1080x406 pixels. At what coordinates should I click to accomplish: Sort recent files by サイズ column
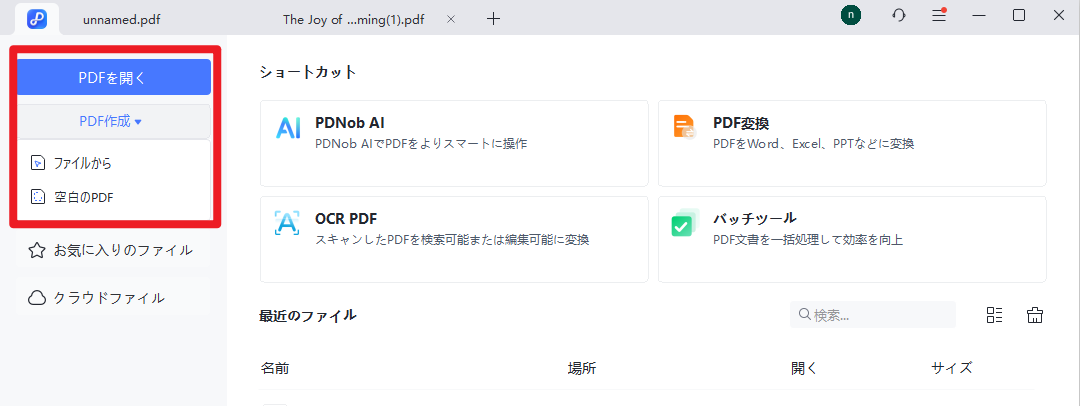pos(952,368)
